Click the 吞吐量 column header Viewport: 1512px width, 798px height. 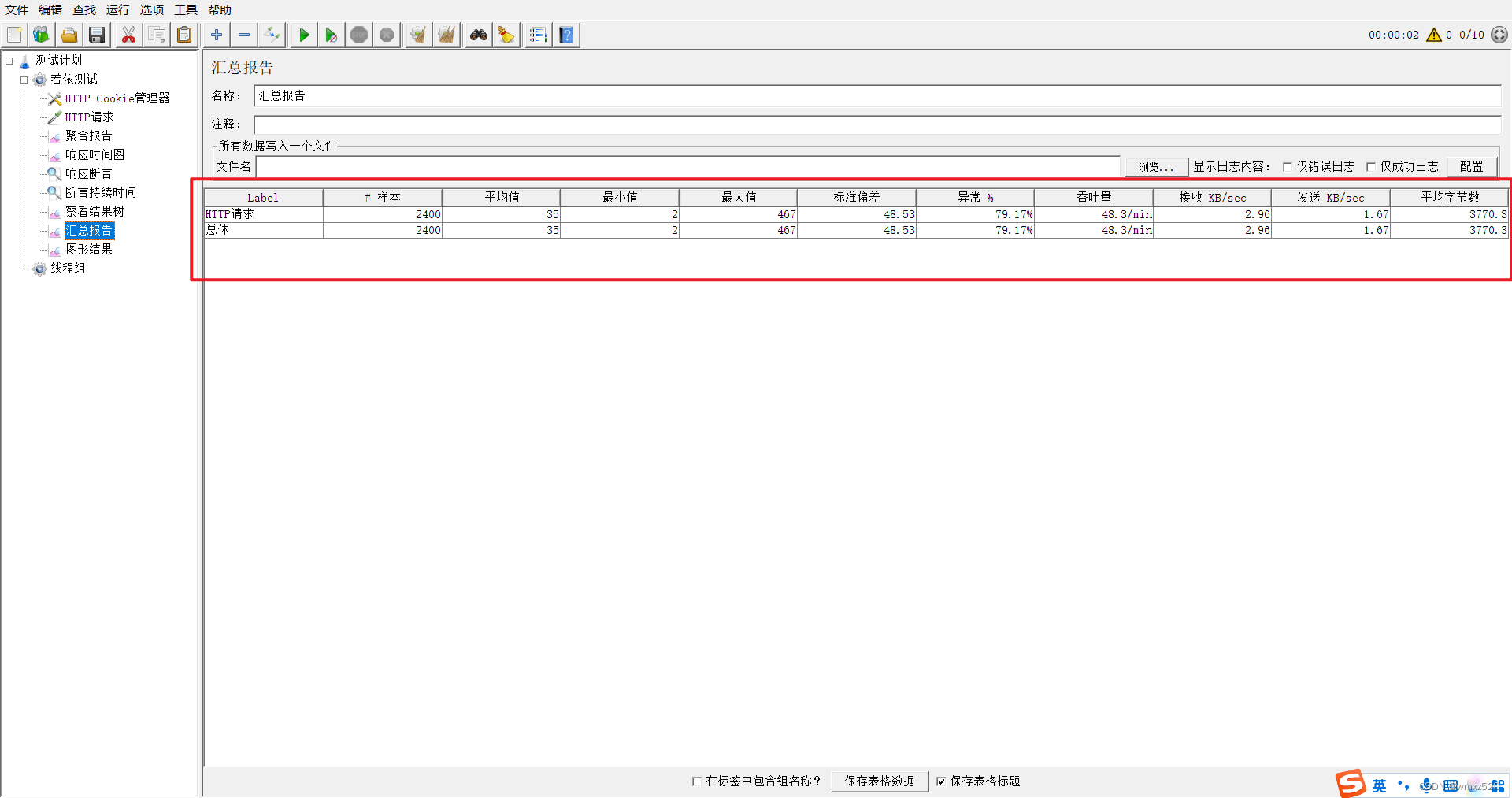coord(1094,198)
